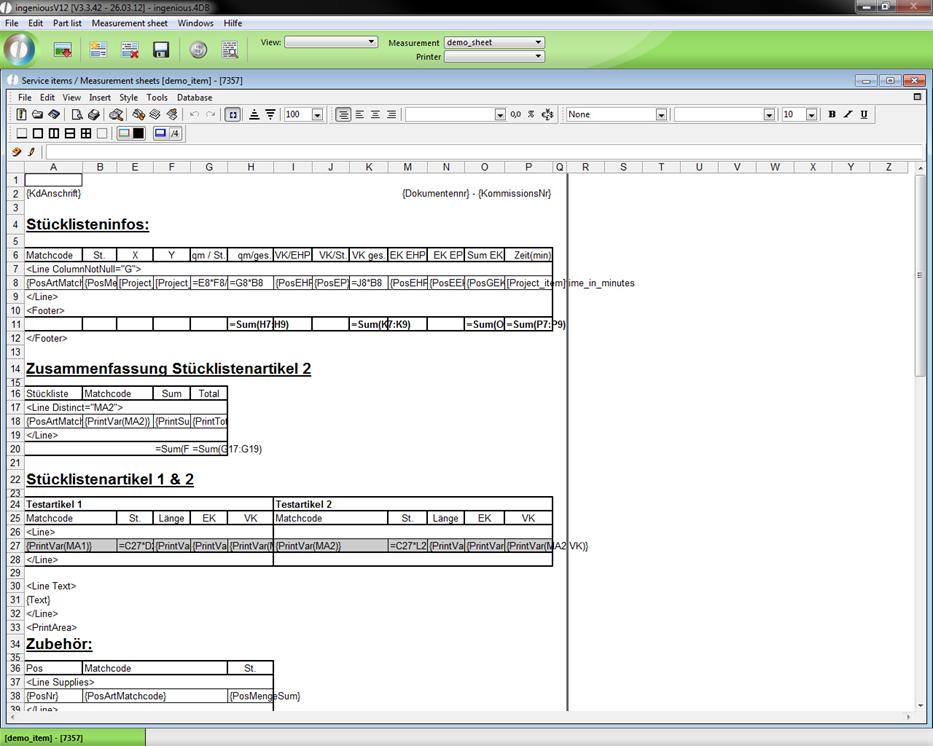This screenshot has width=933, height=746.
Task: Click the coin currency icon
Action: click(198, 49)
